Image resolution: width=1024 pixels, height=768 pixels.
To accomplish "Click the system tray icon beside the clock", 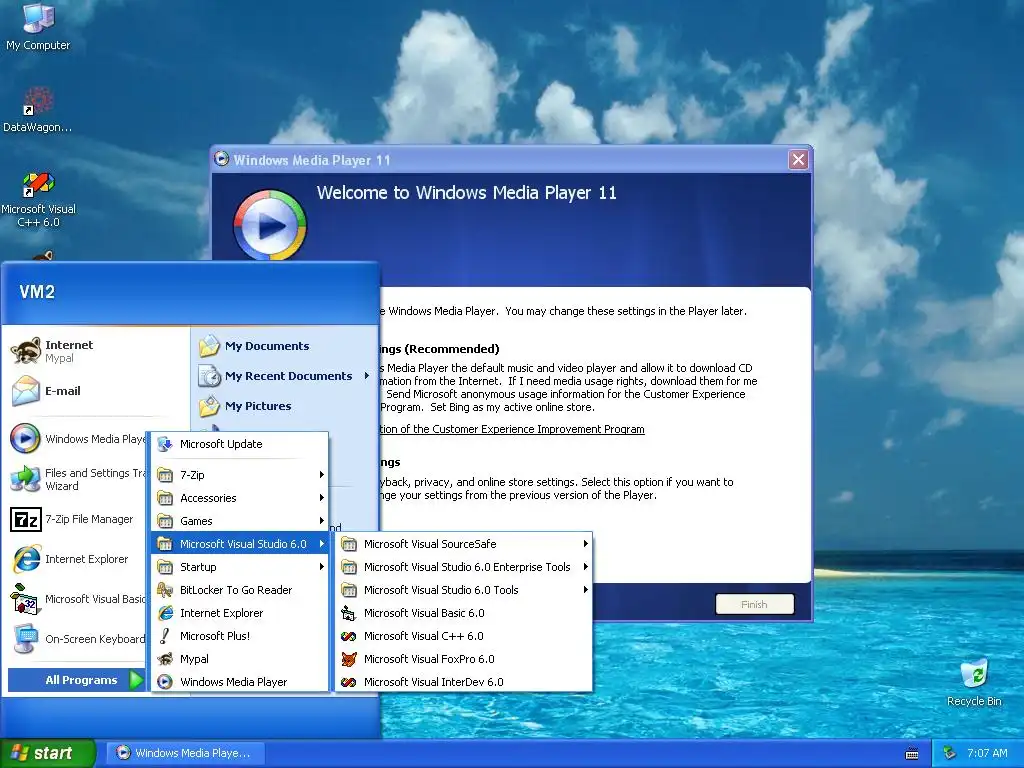I will [950, 753].
